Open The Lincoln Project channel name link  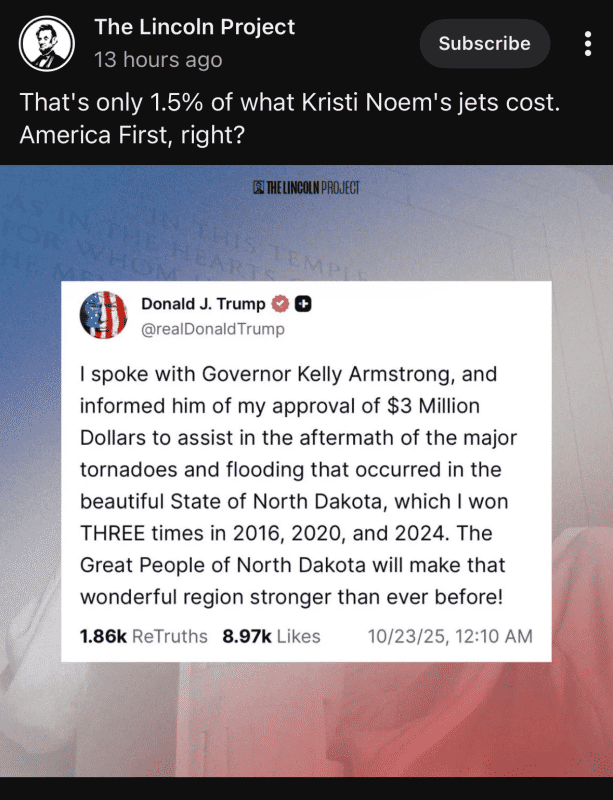tap(194, 27)
